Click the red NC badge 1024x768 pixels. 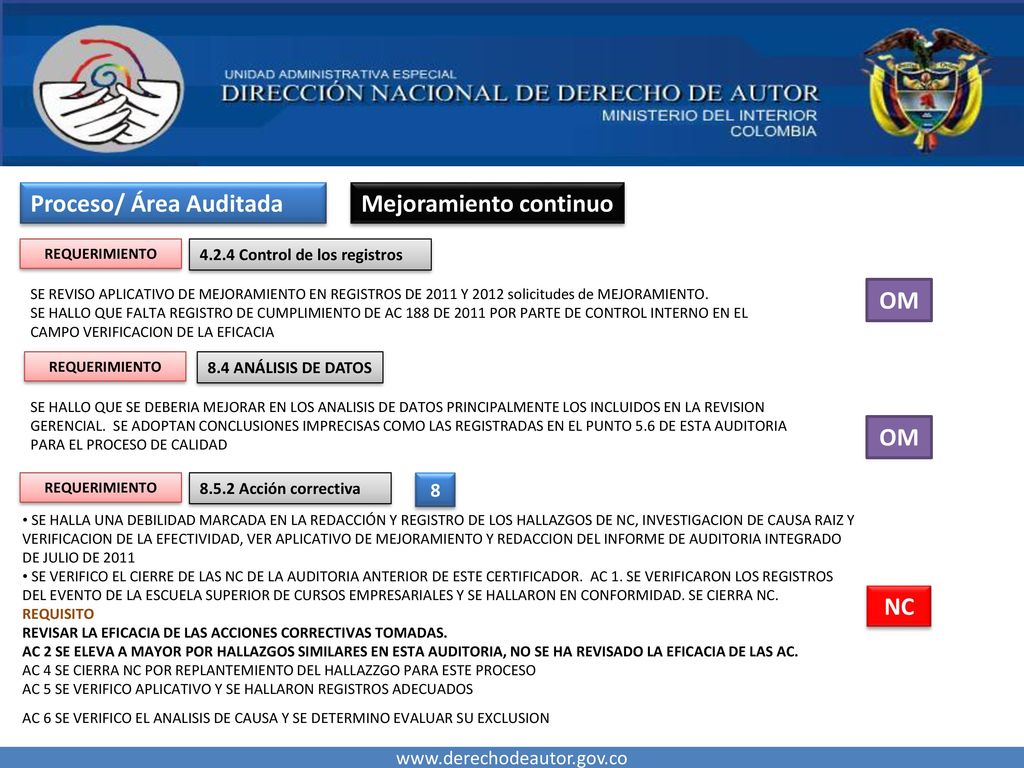[899, 607]
